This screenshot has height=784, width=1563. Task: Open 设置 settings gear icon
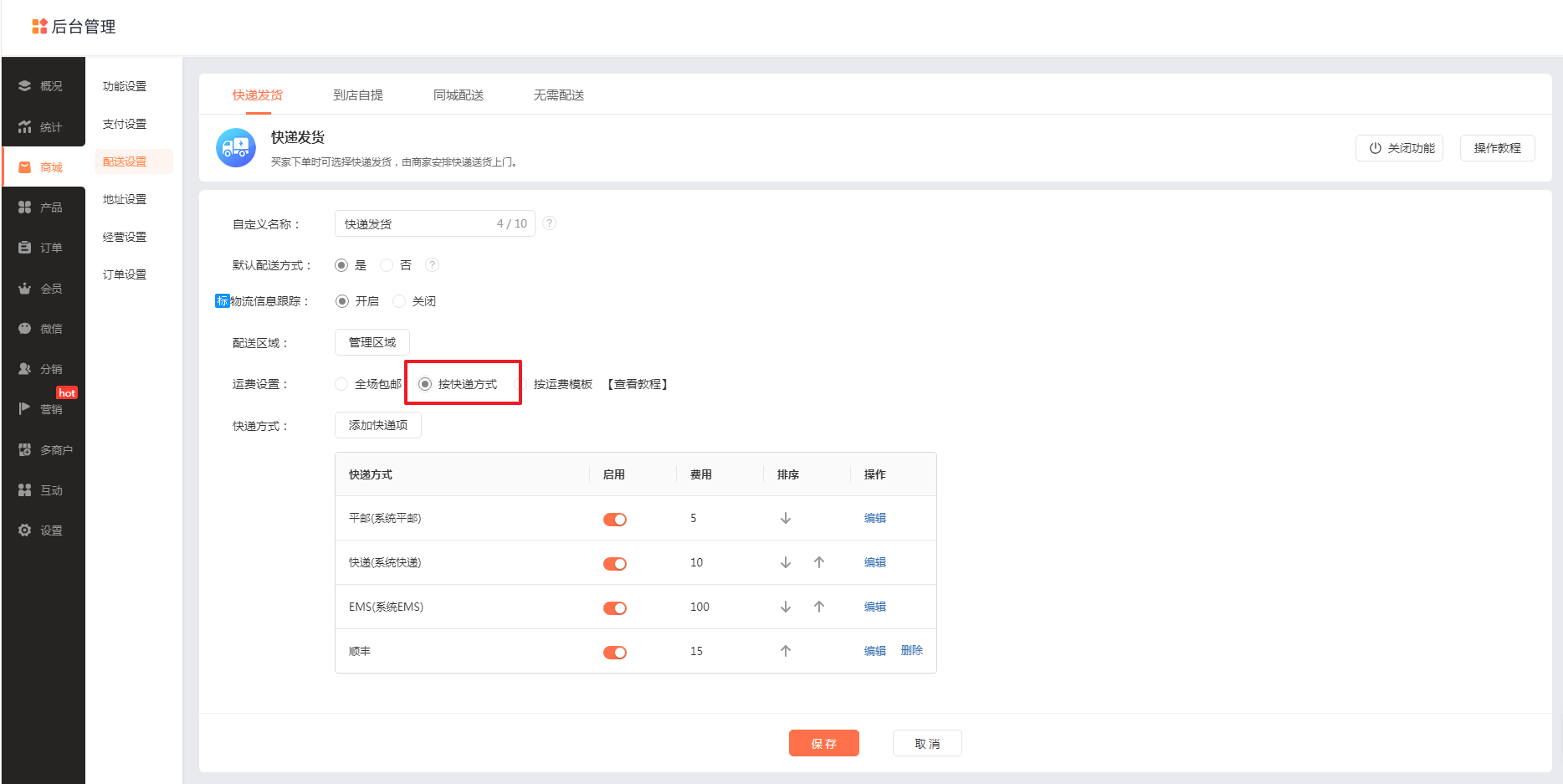24,530
